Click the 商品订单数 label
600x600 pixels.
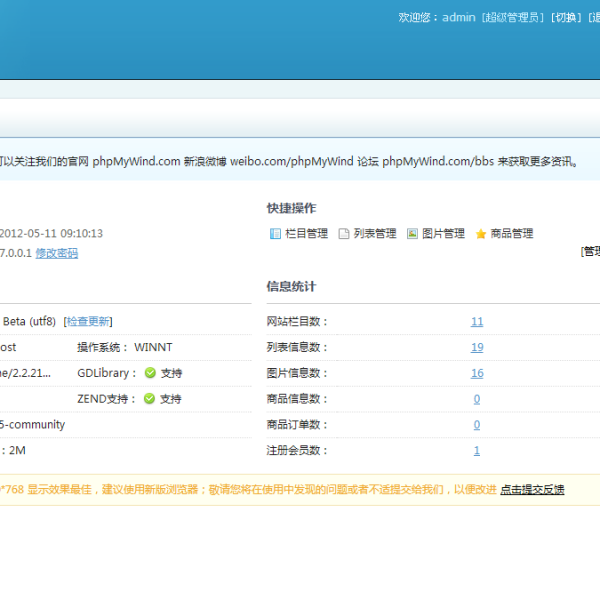pyautogui.click(x=297, y=425)
